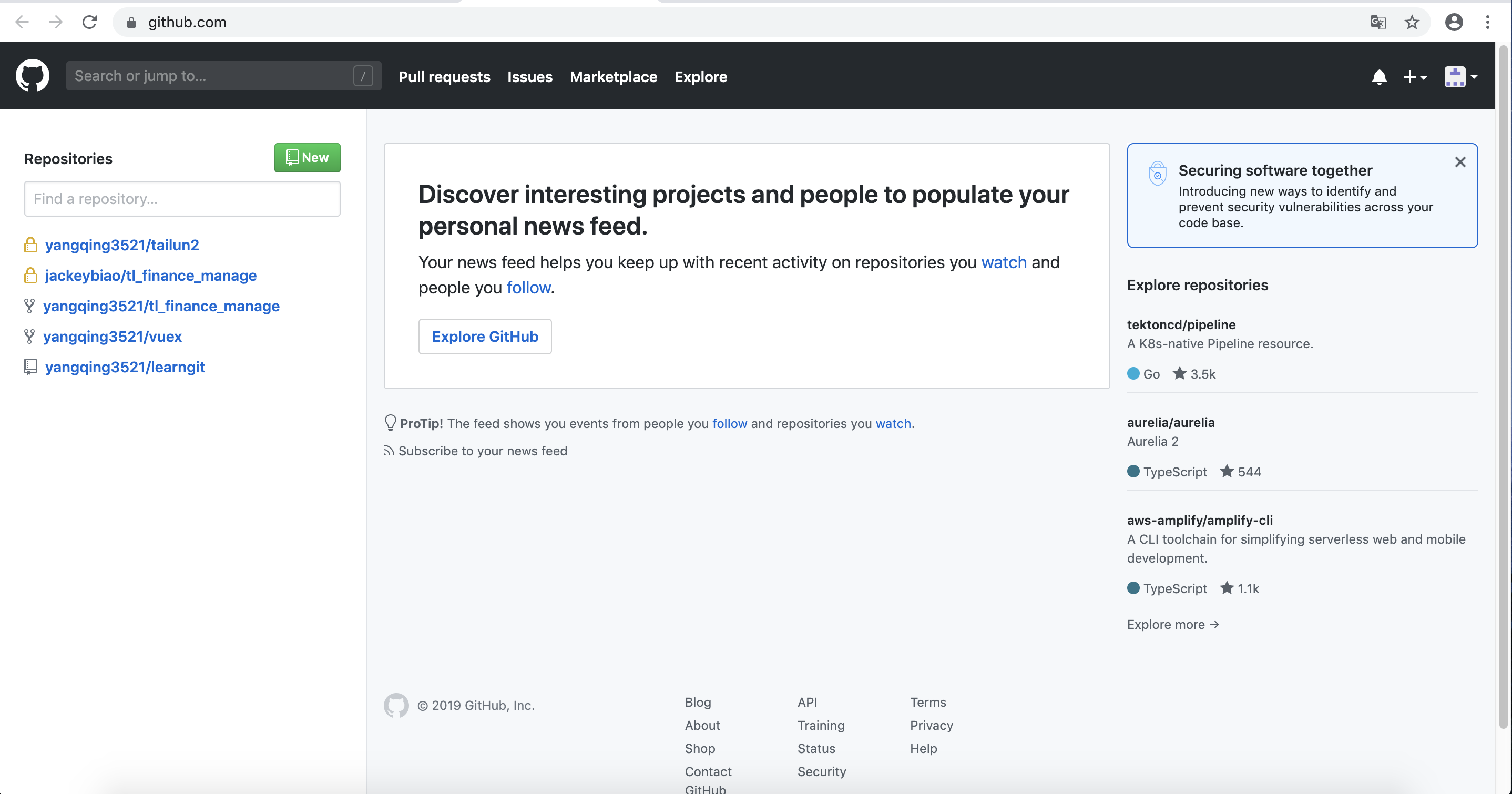This screenshot has height=794, width=1512.
Task: Dismiss the Securing software together notice
Action: (1460, 162)
